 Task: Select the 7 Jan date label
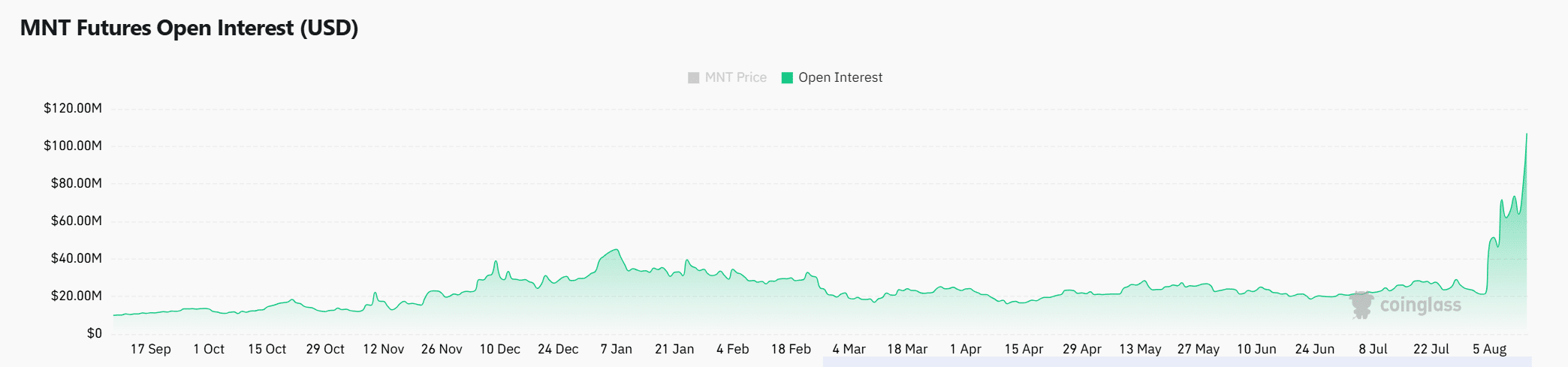tap(616, 349)
